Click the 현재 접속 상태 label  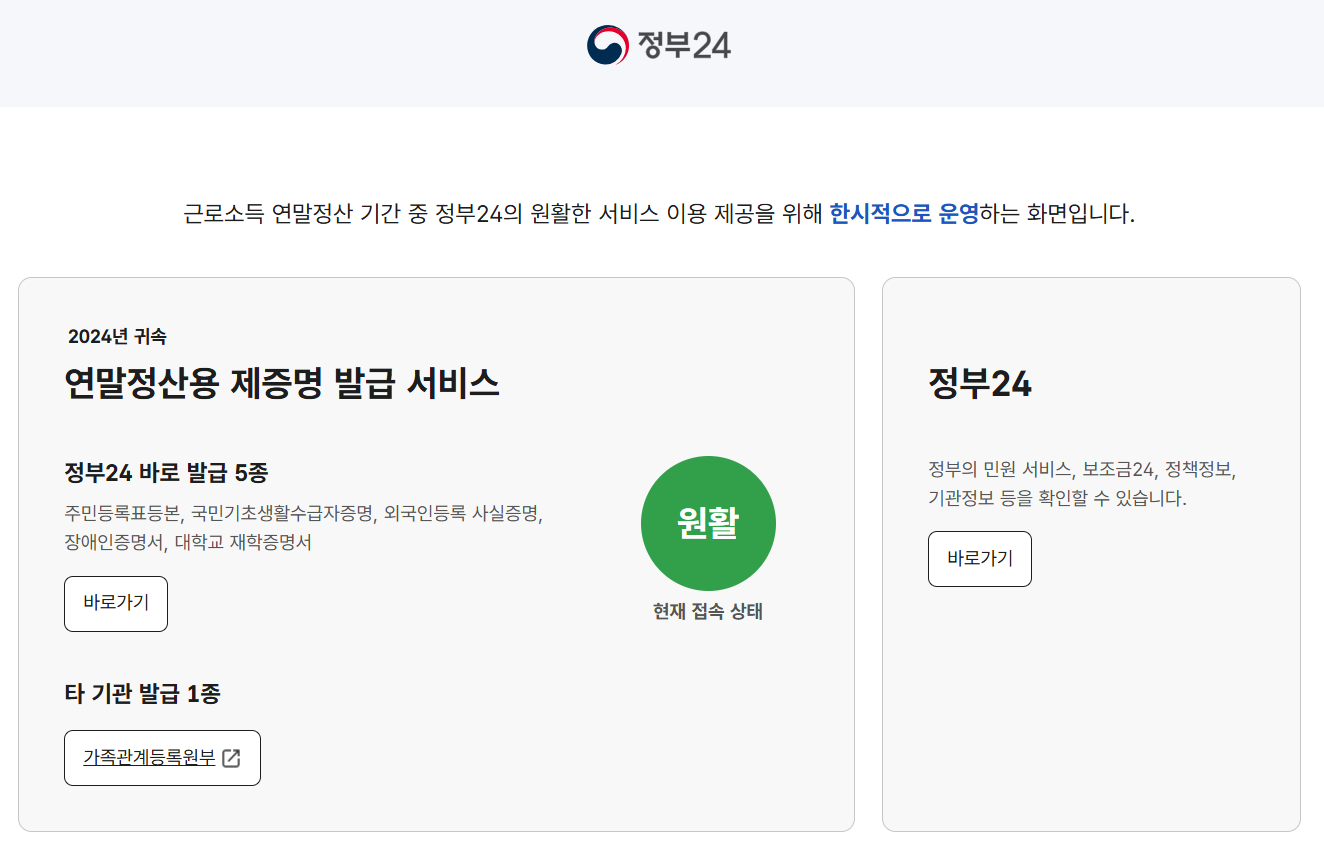(708, 612)
